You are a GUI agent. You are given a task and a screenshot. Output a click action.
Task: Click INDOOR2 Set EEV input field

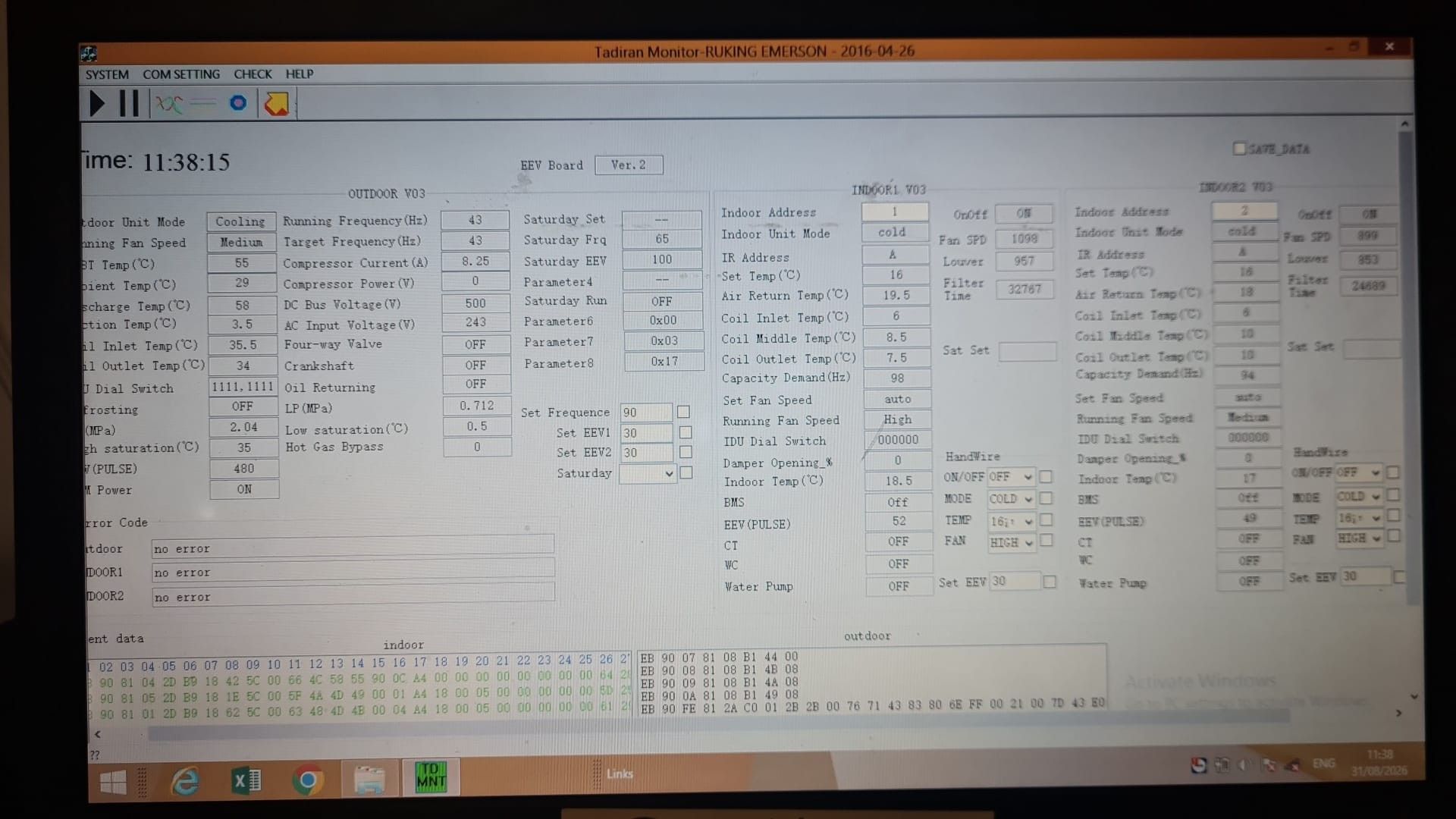pos(1366,576)
